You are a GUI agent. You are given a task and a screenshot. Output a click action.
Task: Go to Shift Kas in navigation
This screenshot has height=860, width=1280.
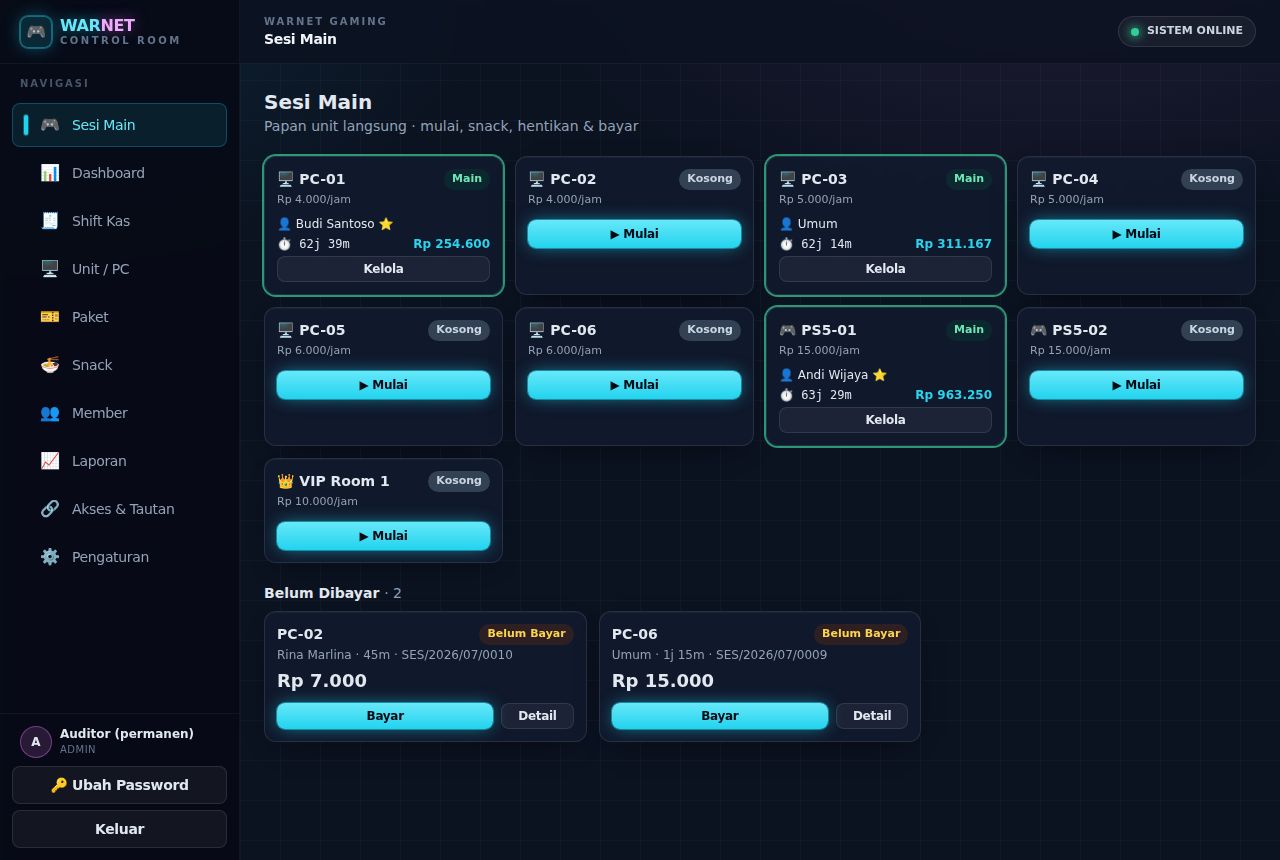tap(119, 221)
